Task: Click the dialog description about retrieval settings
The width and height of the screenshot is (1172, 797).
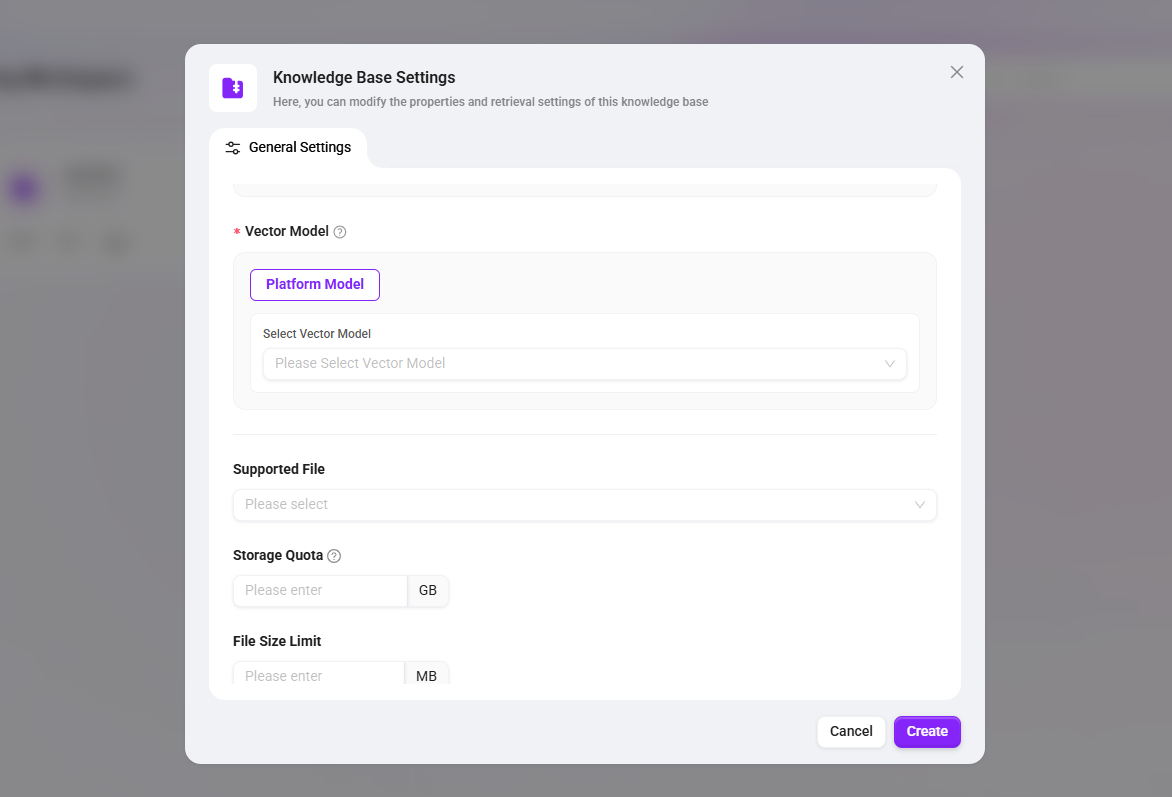Action: click(490, 102)
